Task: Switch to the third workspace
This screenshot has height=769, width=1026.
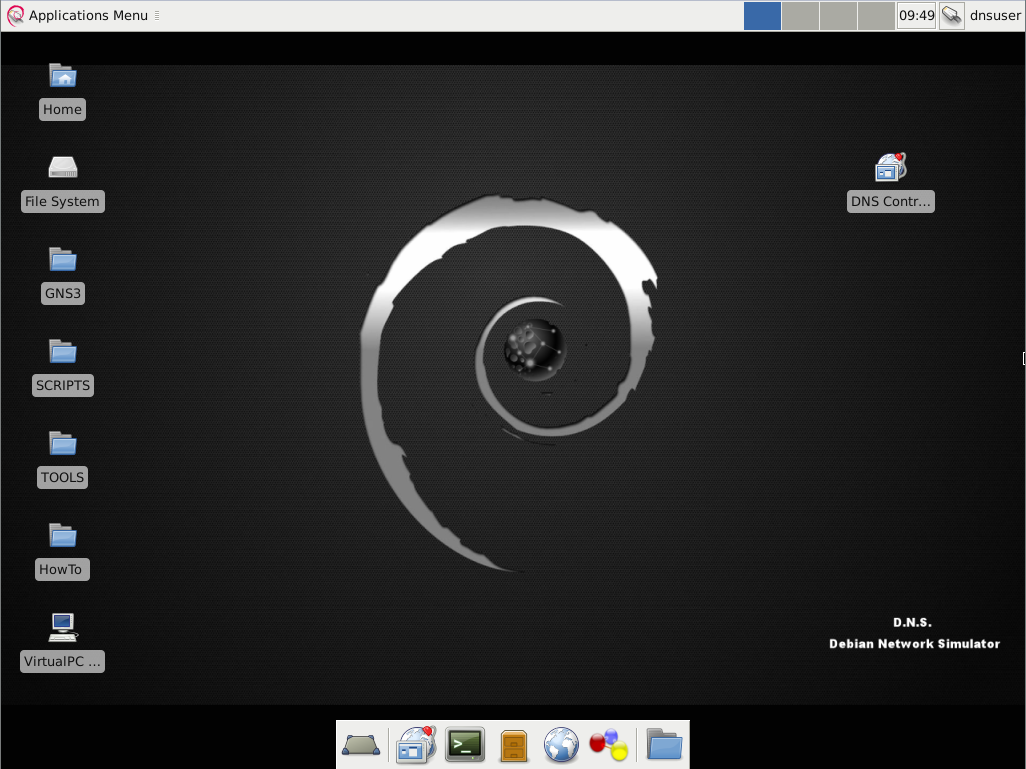Action: click(838, 16)
